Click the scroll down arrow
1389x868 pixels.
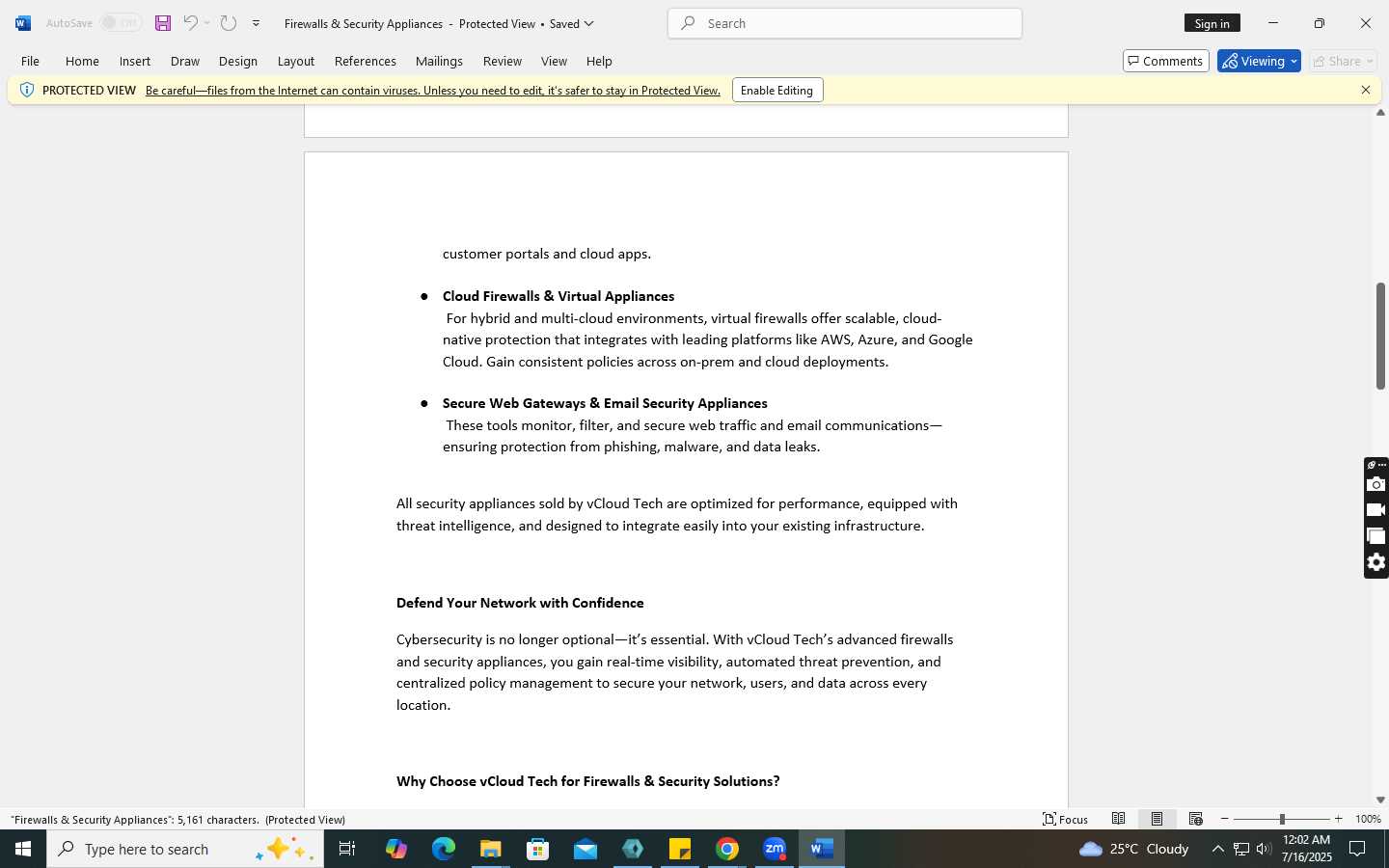pos(1380,800)
